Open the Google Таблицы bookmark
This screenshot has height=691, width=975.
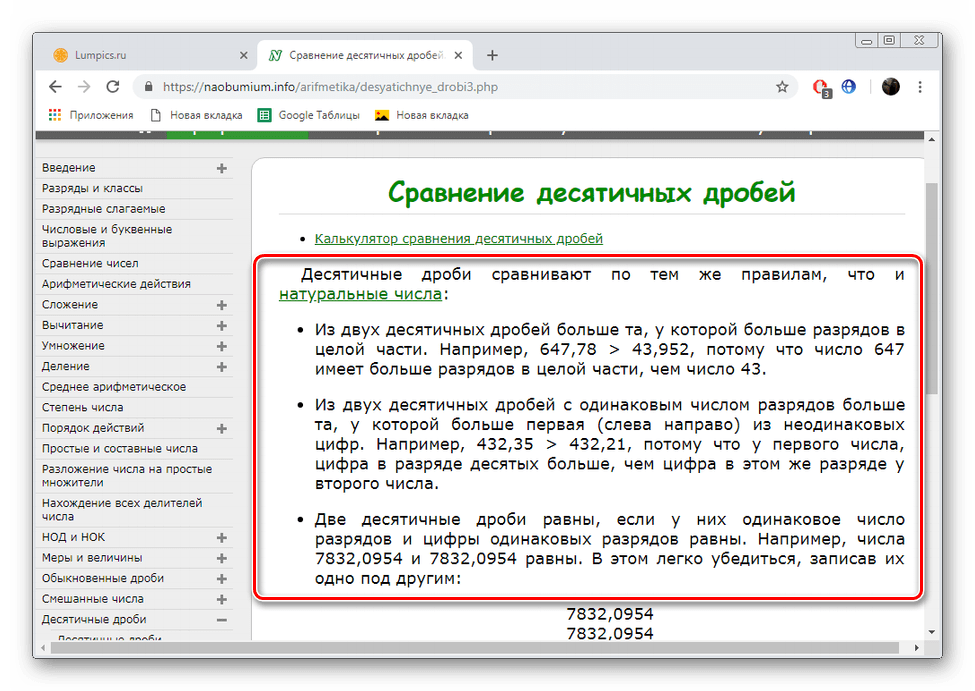[x=309, y=115]
